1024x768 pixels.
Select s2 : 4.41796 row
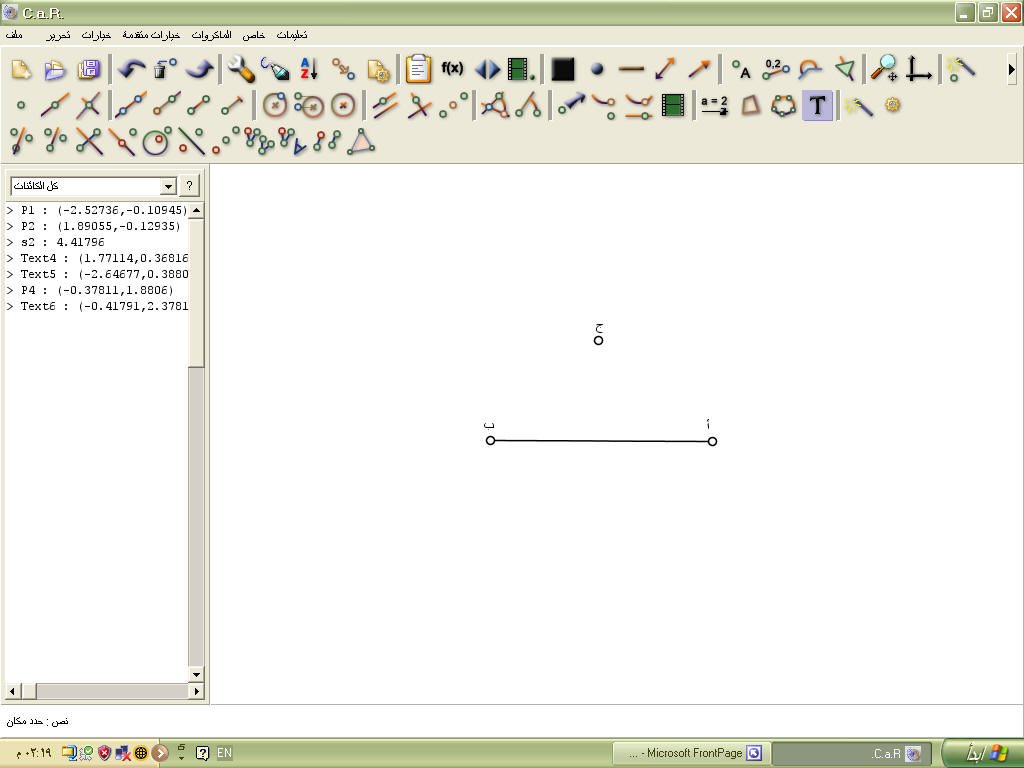(x=97, y=242)
